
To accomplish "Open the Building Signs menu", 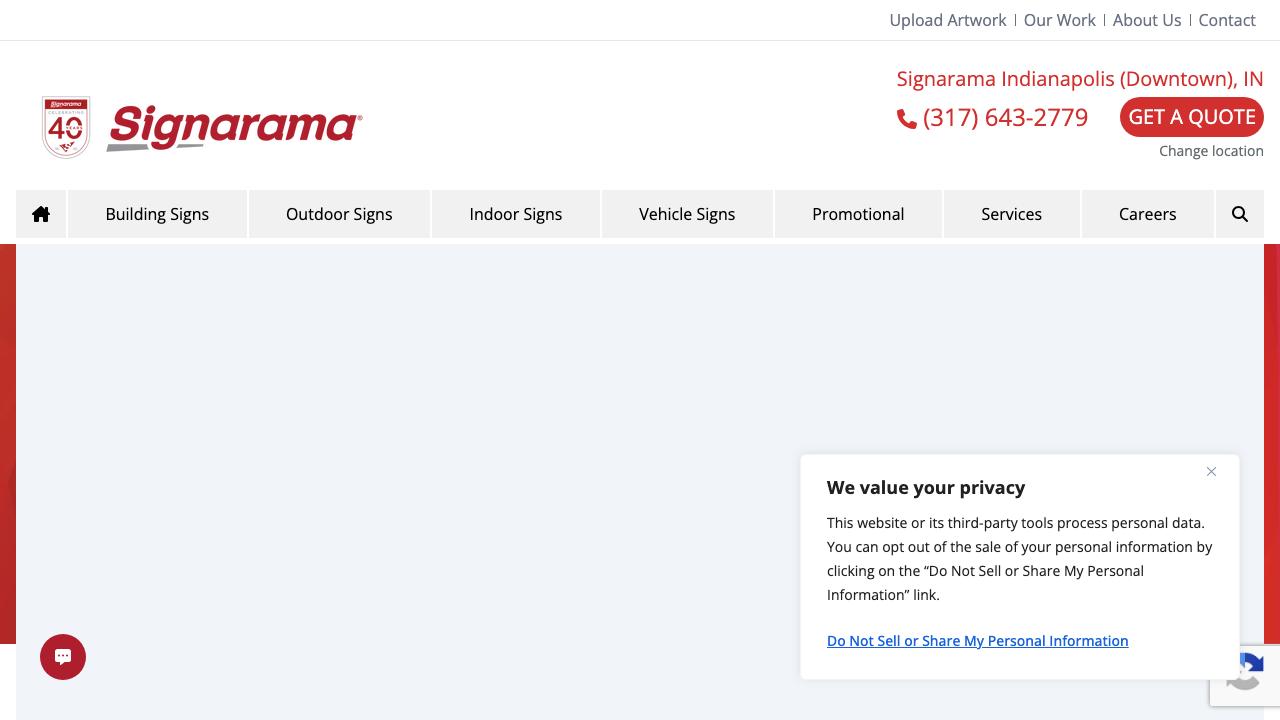I will pyautogui.click(x=157, y=214).
